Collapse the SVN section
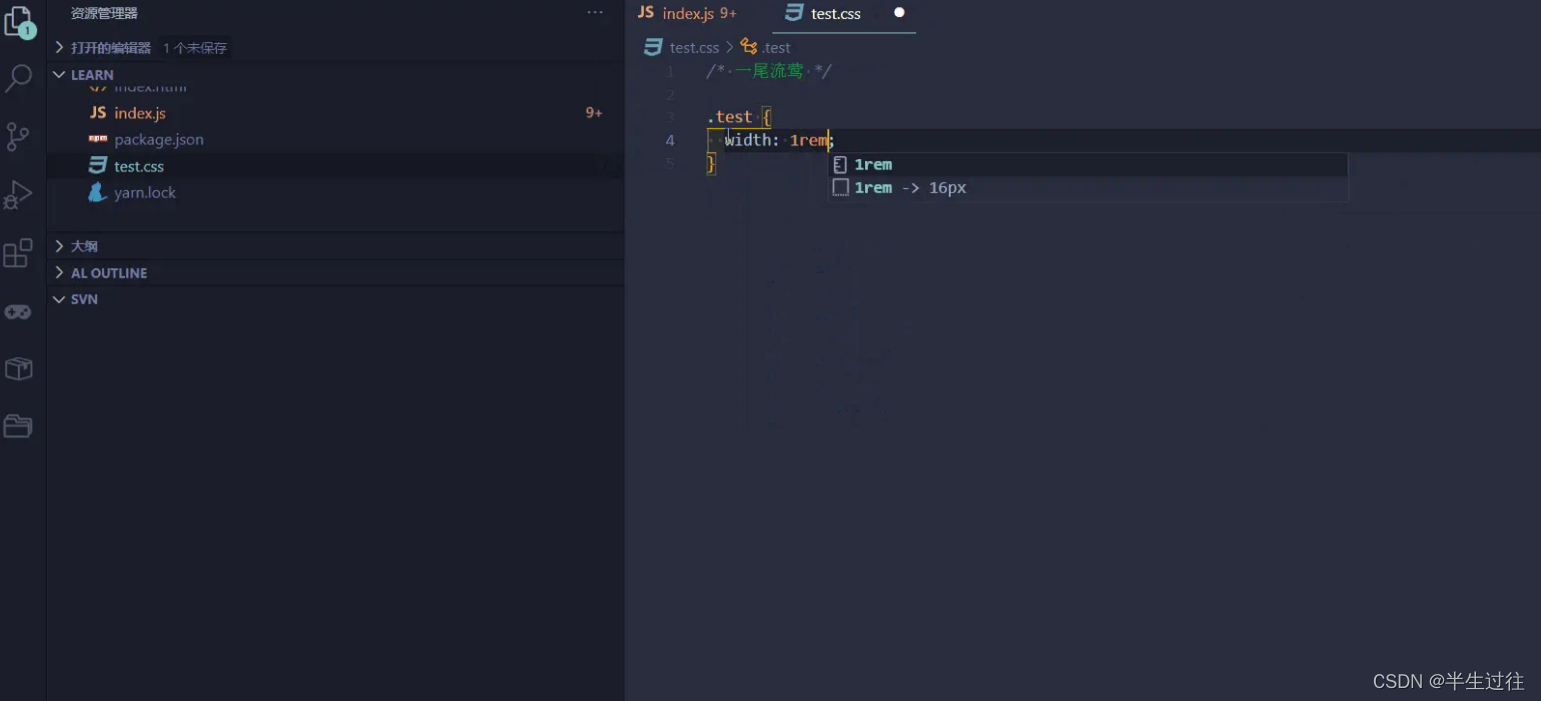Image resolution: width=1541 pixels, height=701 pixels. pos(334,299)
